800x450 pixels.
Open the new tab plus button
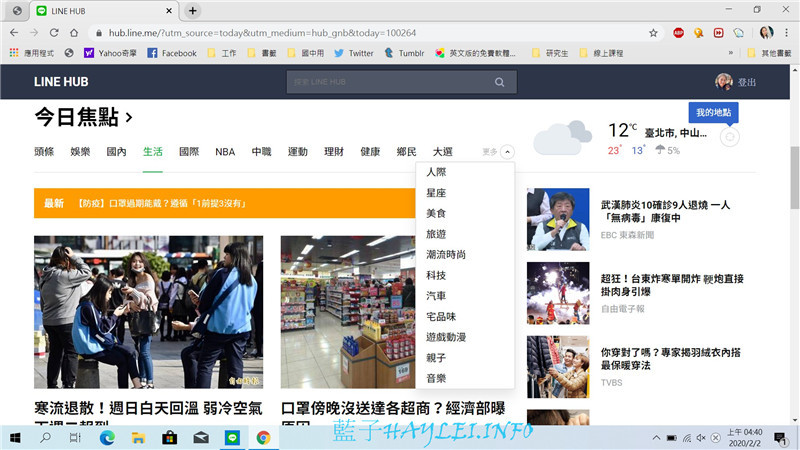coord(192,11)
